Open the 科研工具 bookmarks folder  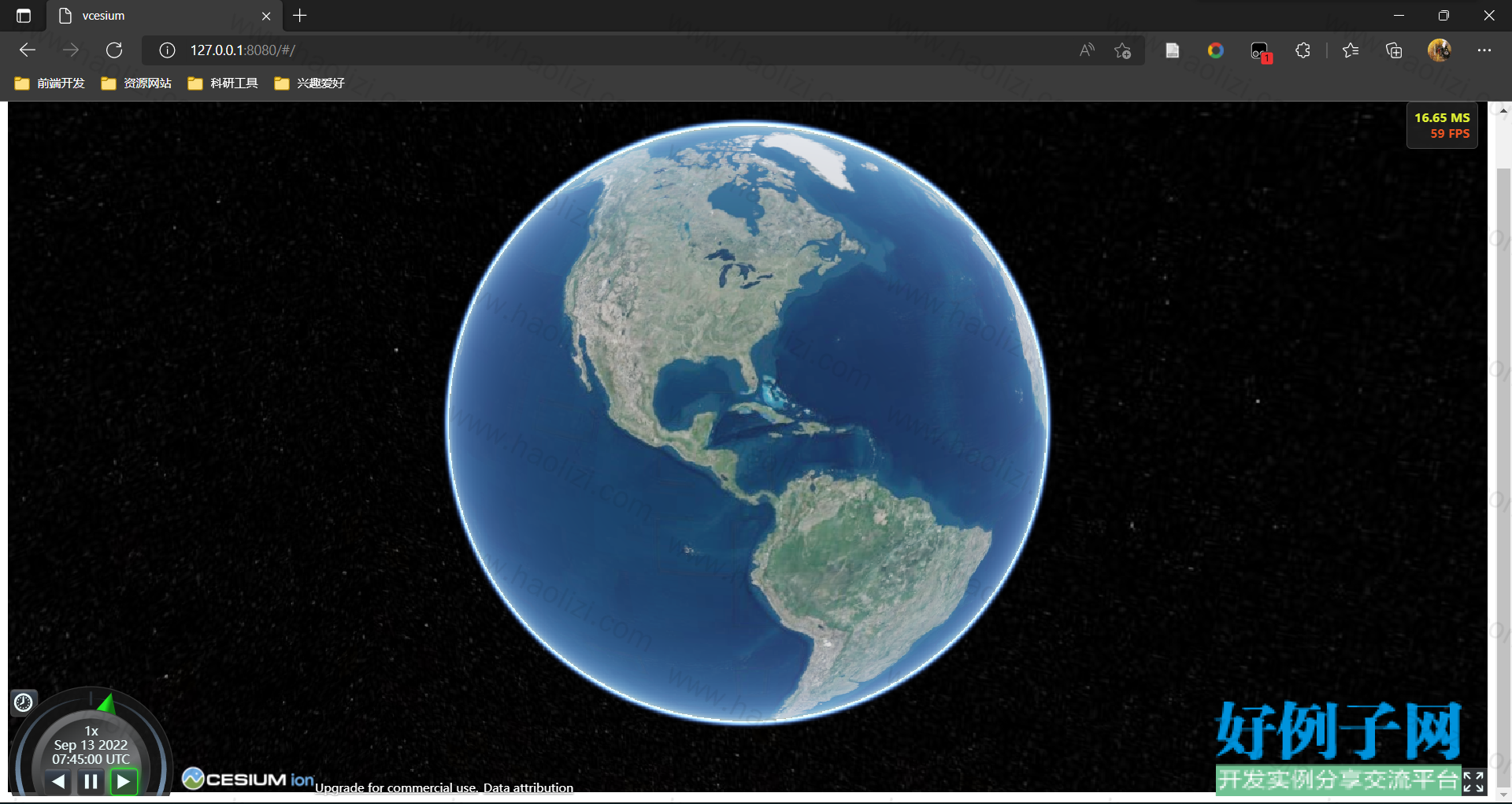click(223, 83)
